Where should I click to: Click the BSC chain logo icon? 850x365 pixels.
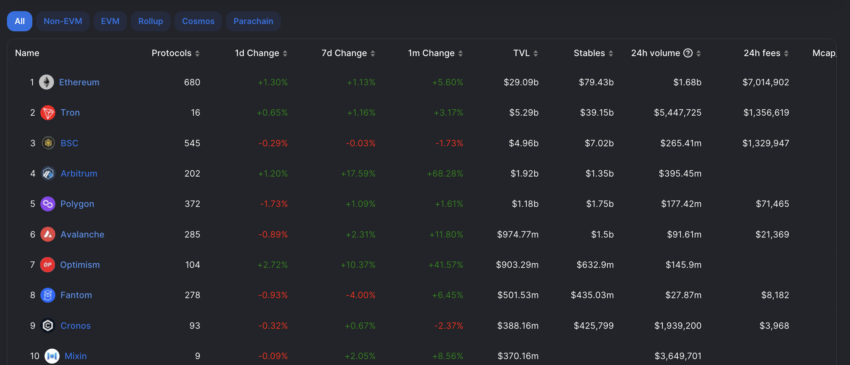[x=48, y=143]
